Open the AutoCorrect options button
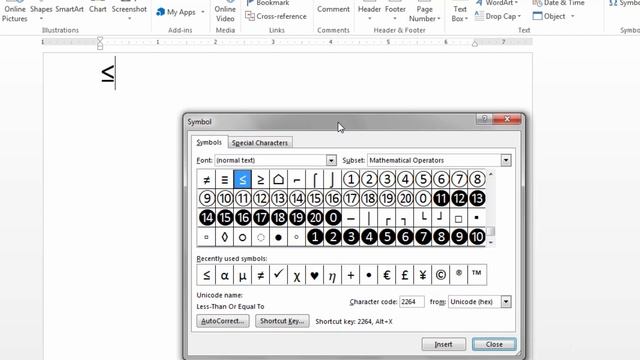Viewport: 640px width, 360px height. click(222, 321)
